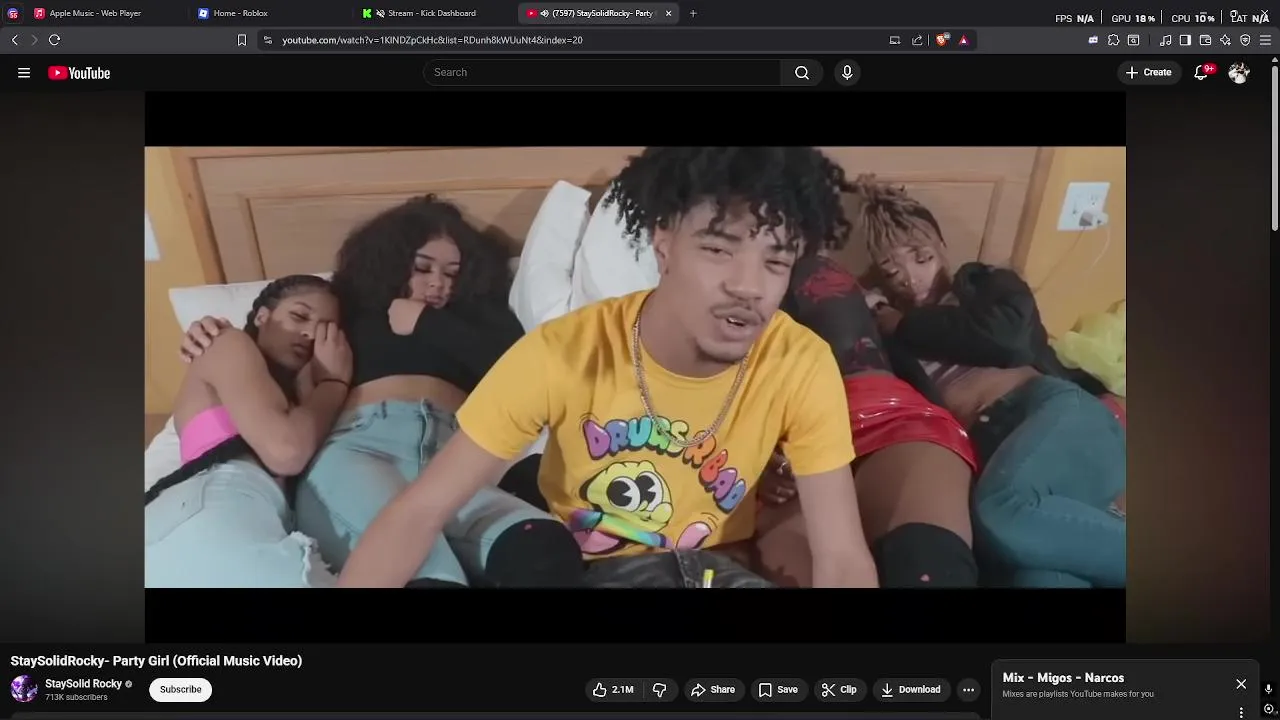Click the 713K subscribers text

(x=76, y=697)
